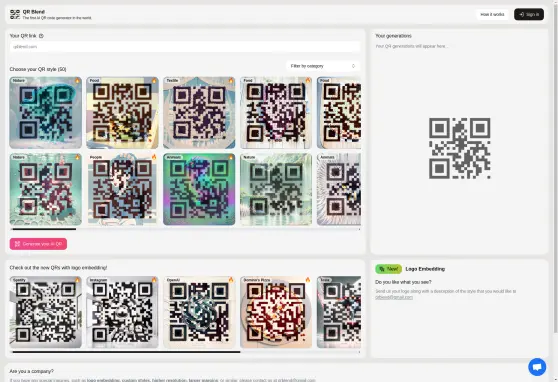Click into the QR link input field
The width and height of the screenshot is (558, 382).
185,47
